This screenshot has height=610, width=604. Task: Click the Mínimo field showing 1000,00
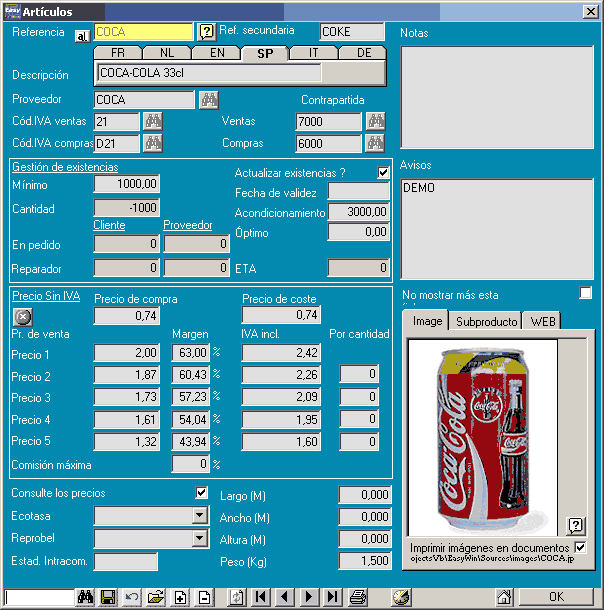point(126,184)
